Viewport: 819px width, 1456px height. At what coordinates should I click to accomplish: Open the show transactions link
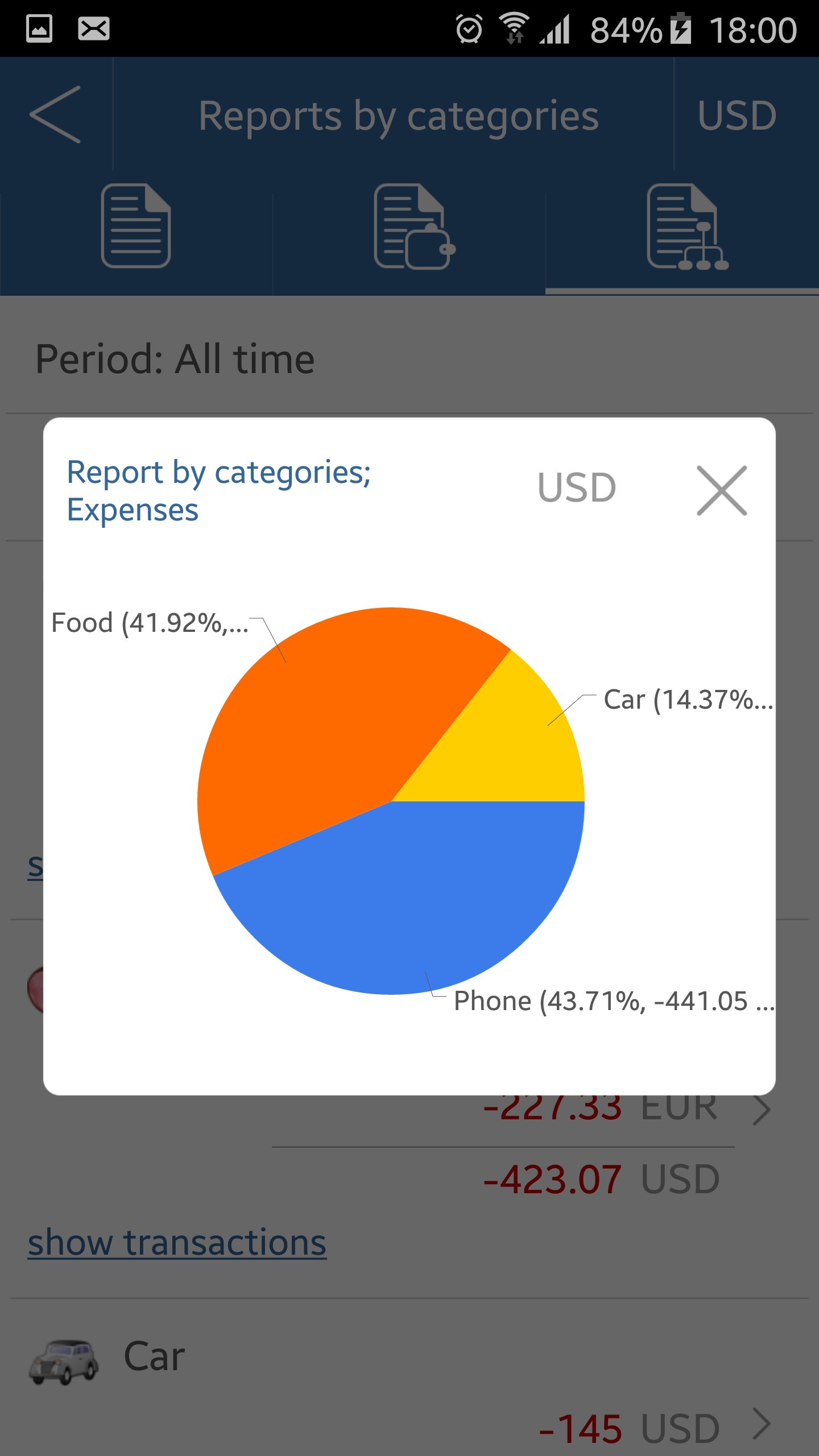[177, 1242]
